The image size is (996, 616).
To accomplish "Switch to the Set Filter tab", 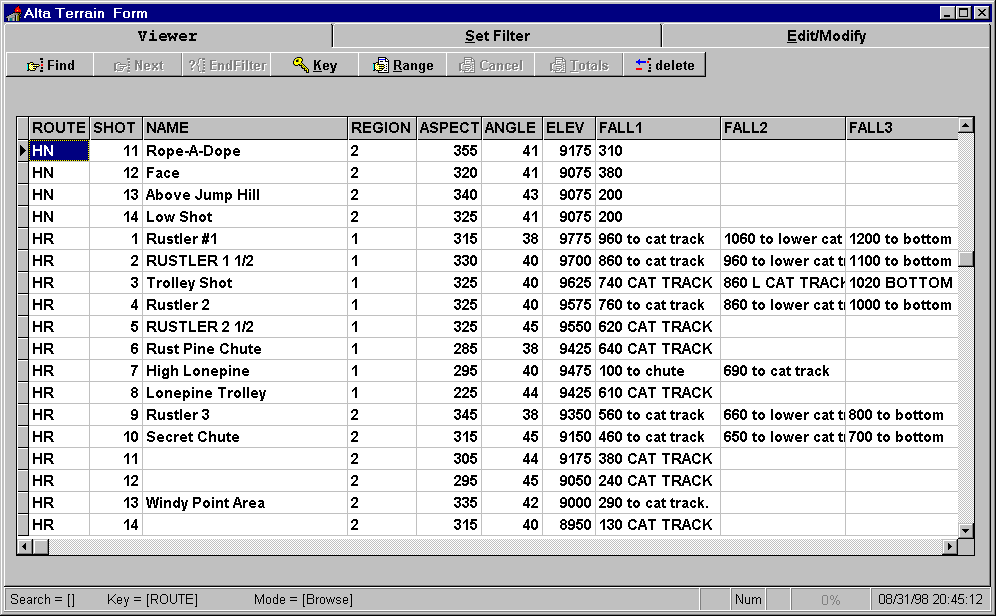I will (497, 36).
